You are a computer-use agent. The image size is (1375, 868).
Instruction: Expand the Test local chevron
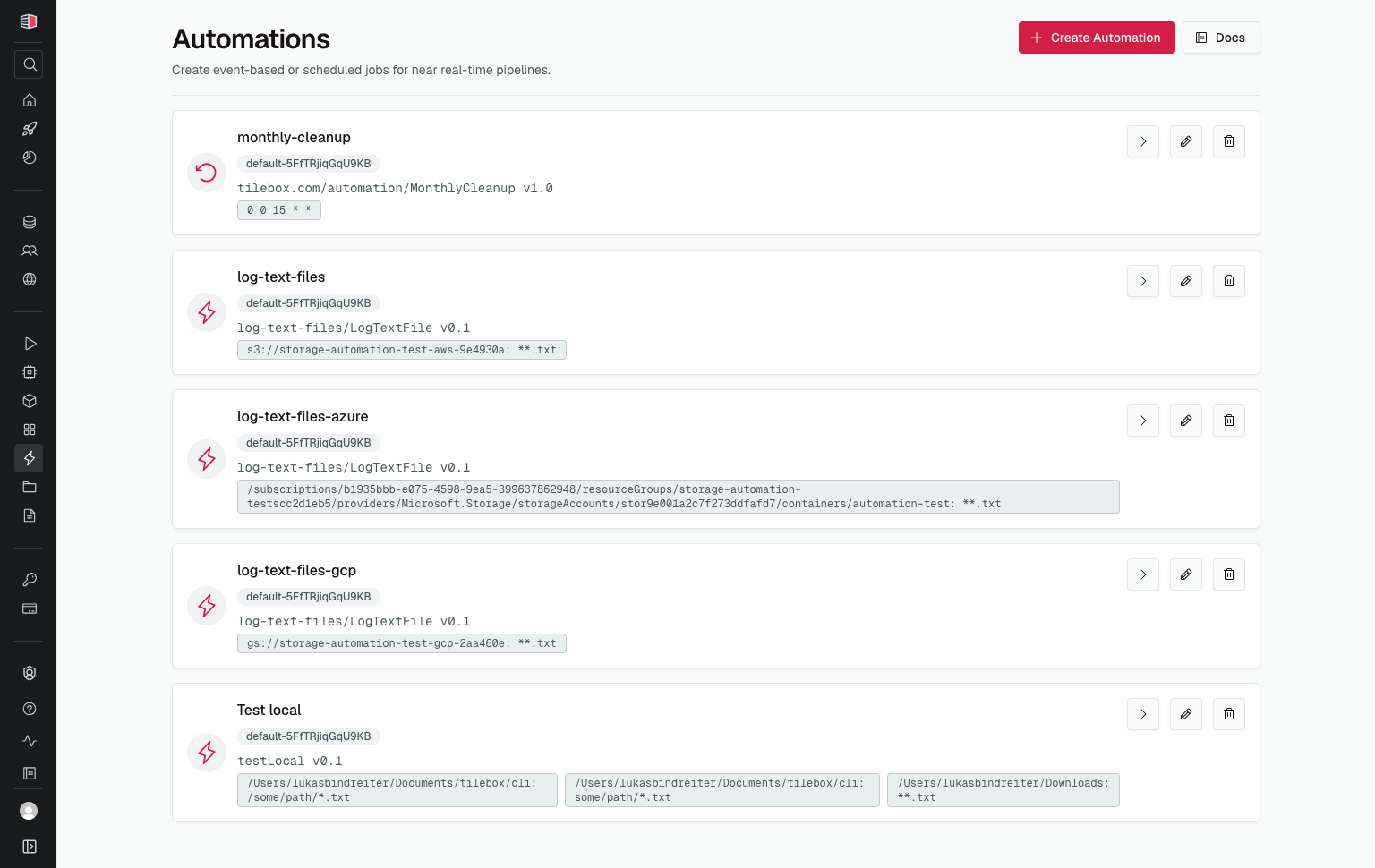click(x=1143, y=714)
